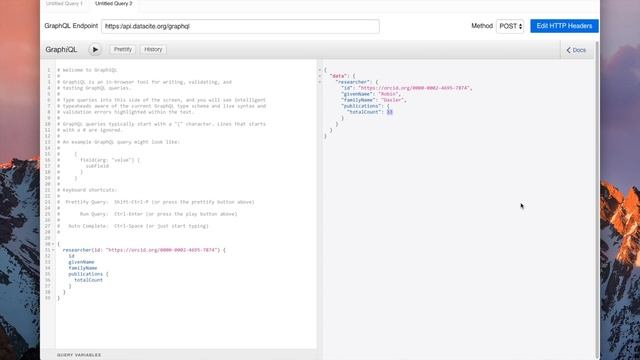Select the Untitled Query 2 tab
Screen dimensions: 640x360
[113, 3]
